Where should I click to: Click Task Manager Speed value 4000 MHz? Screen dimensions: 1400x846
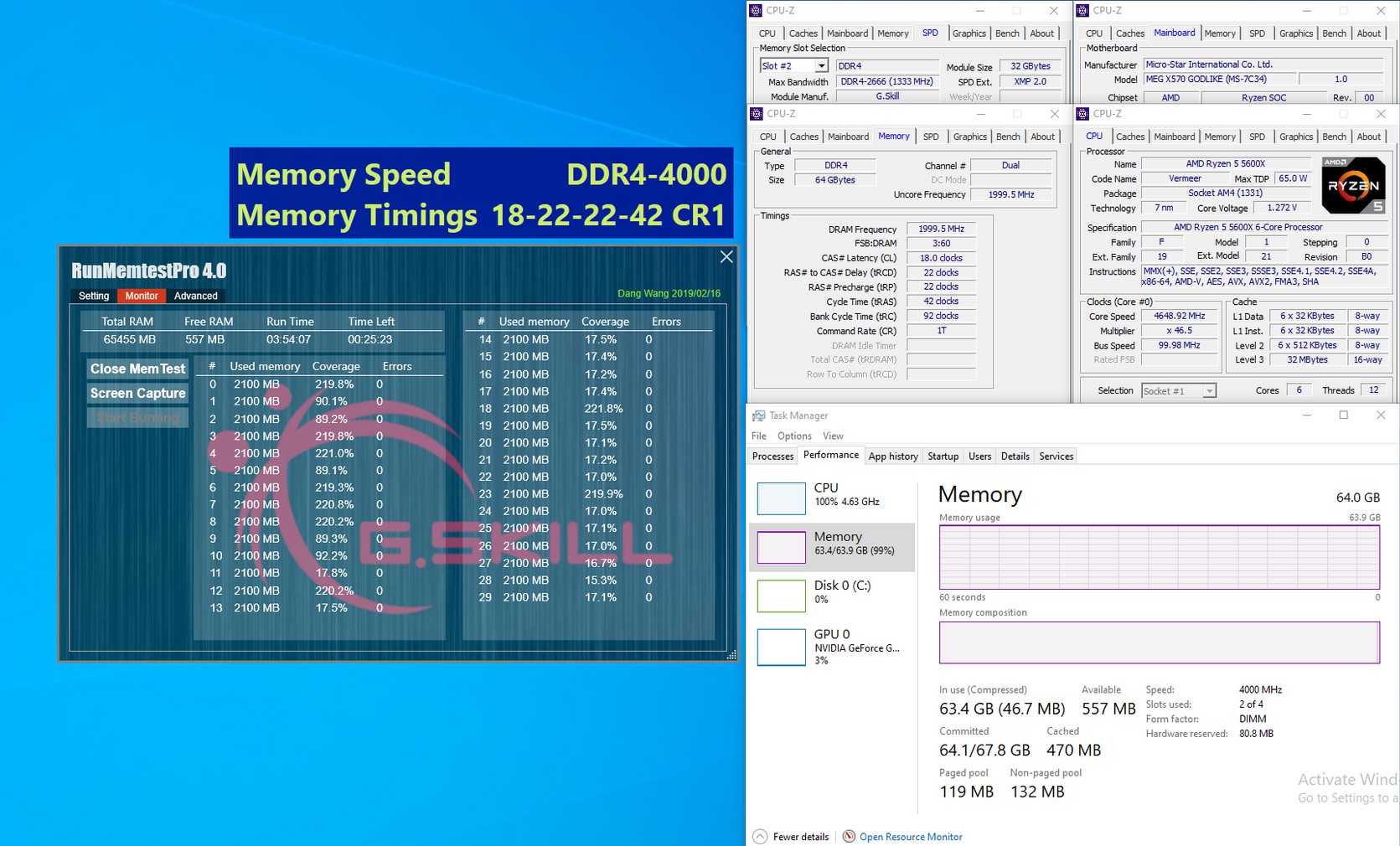pos(1260,690)
